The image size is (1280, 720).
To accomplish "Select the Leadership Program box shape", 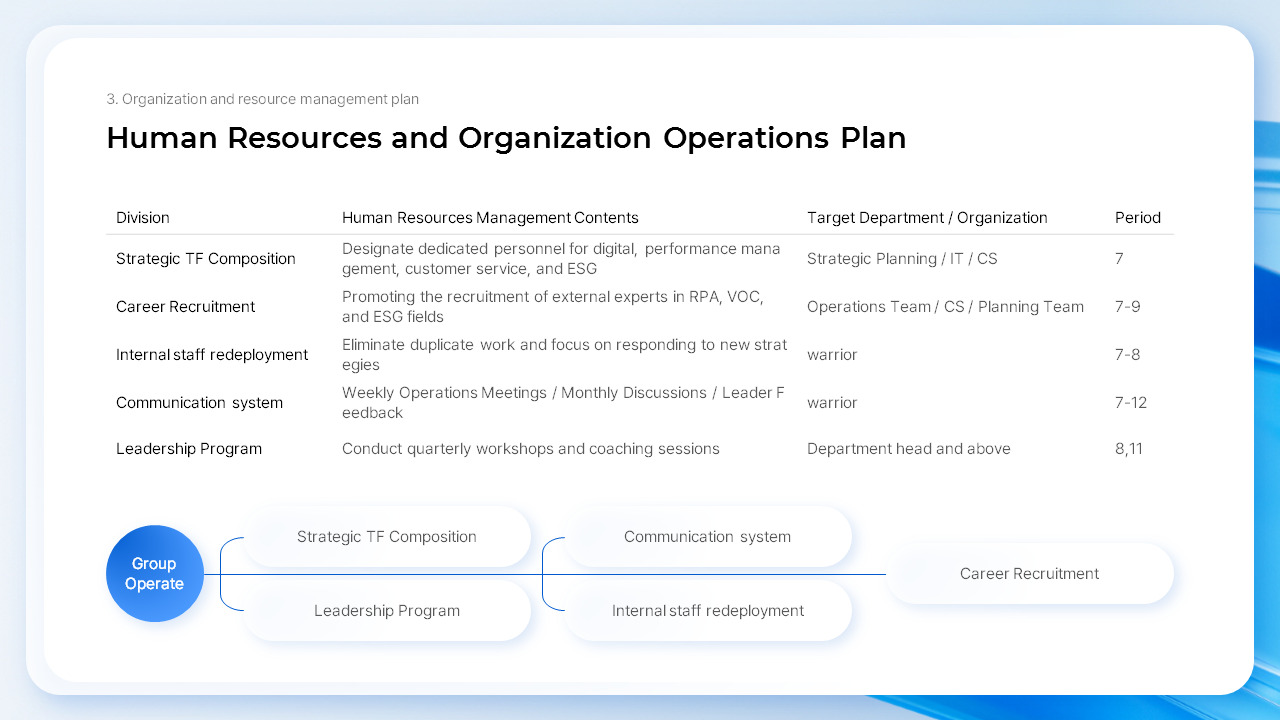I will coord(387,611).
